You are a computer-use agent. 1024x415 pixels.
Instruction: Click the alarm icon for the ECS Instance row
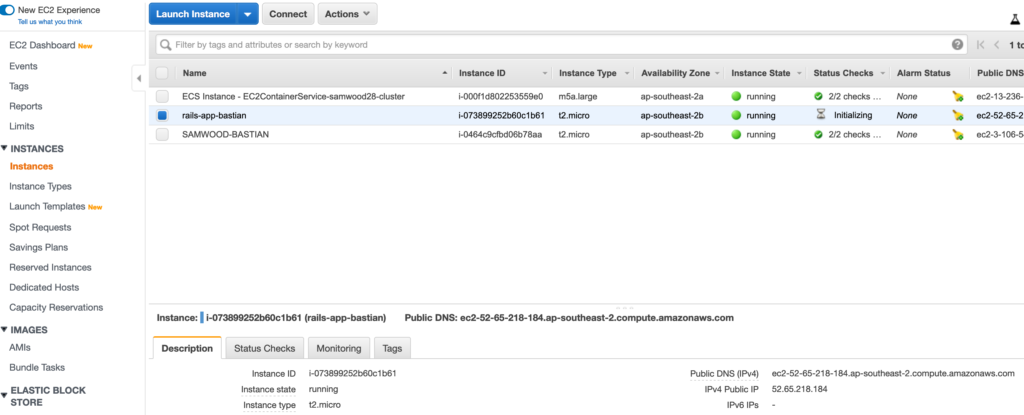957,96
